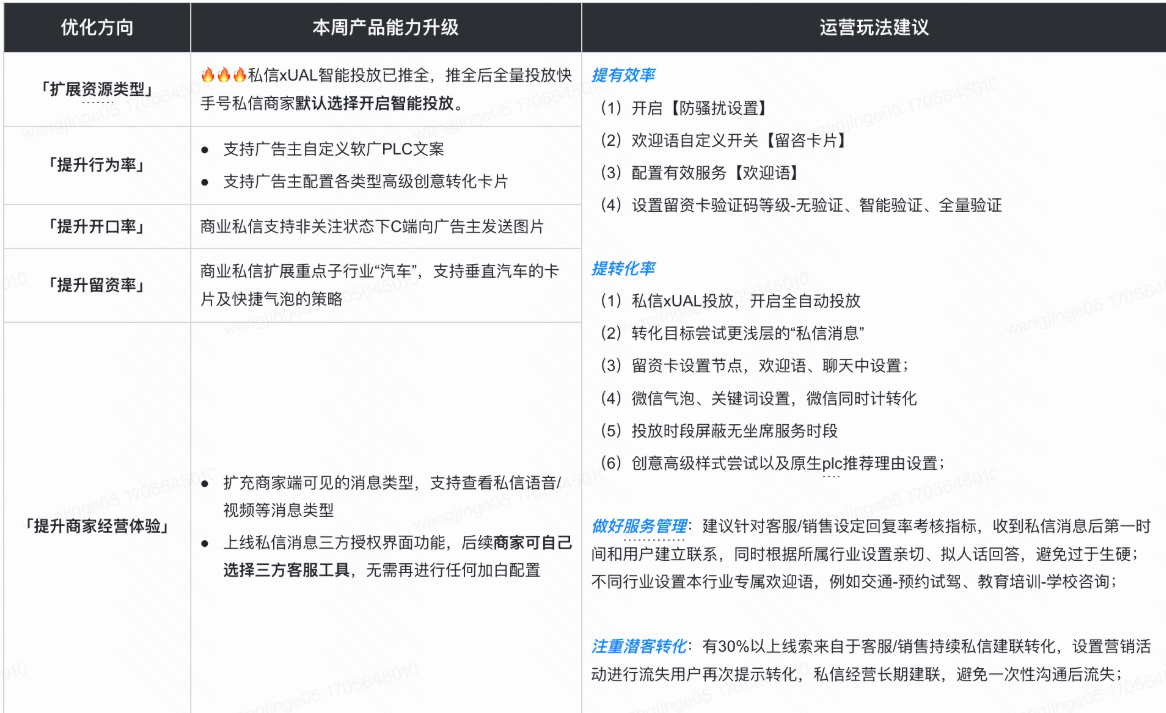Select the 「提升行为率」 cell

pos(97,165)
